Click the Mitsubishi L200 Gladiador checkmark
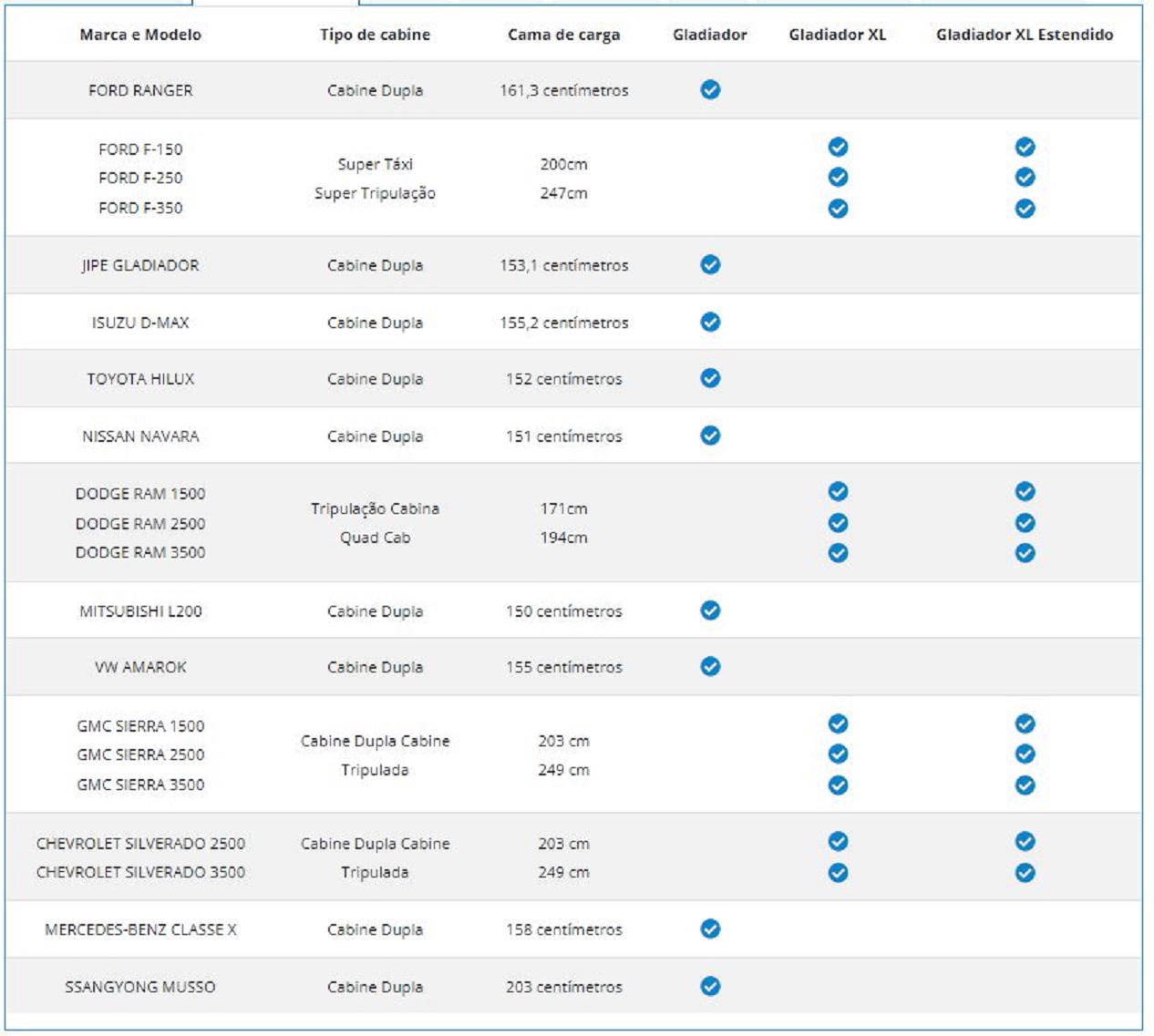Viewport: 1154px width, 1036px height. [x=710, y=610]
